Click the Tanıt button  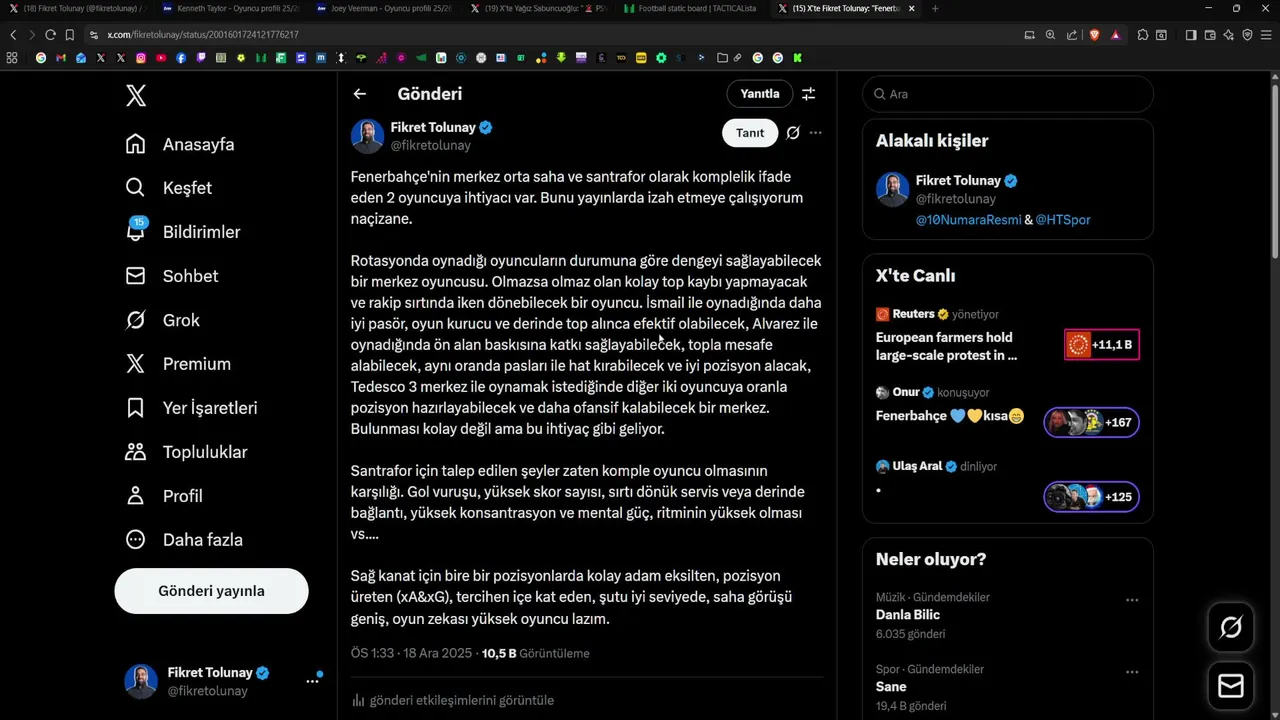750,133
